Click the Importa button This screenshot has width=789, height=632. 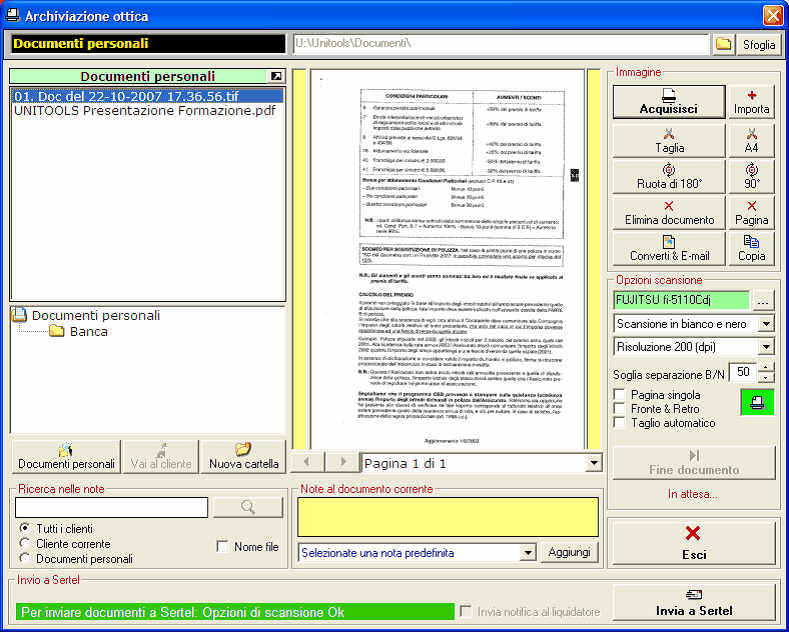click(751, 101)
